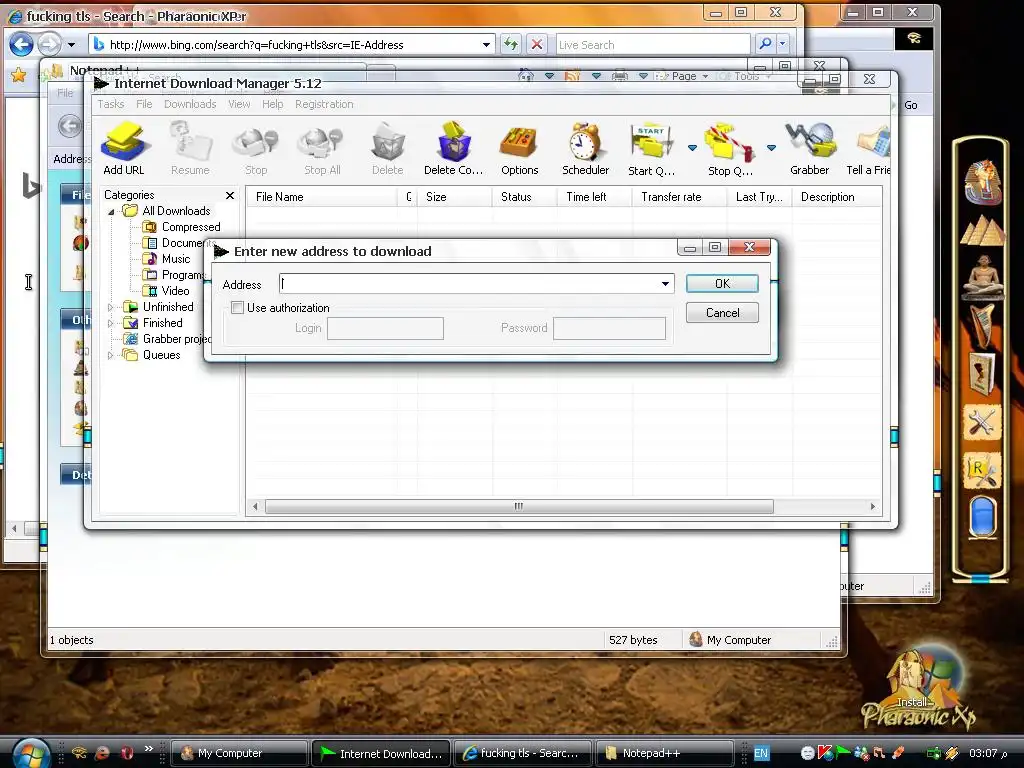Click the Time left column header

594,197
